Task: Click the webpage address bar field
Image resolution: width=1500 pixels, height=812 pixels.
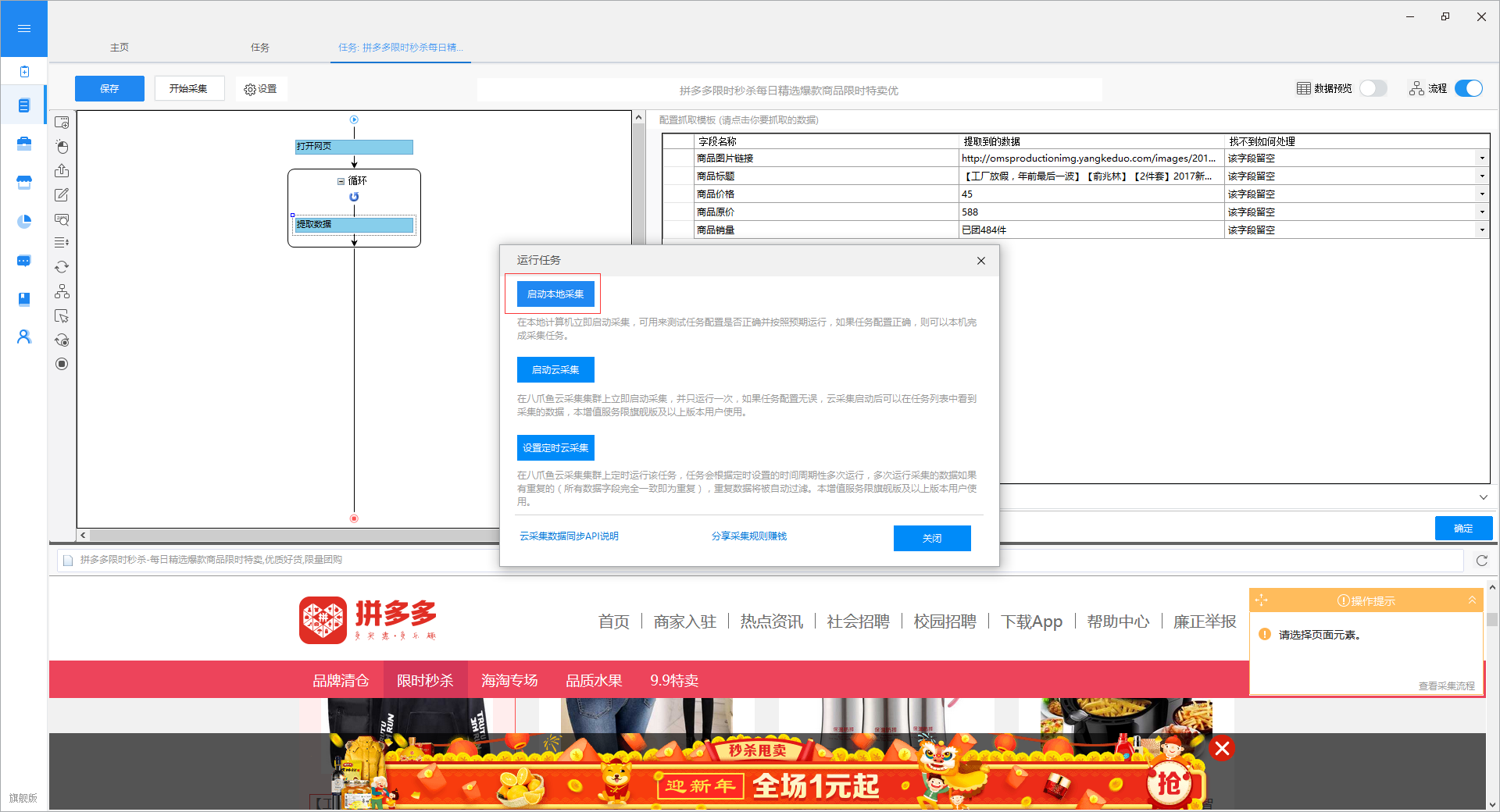Action: (760, 561)
